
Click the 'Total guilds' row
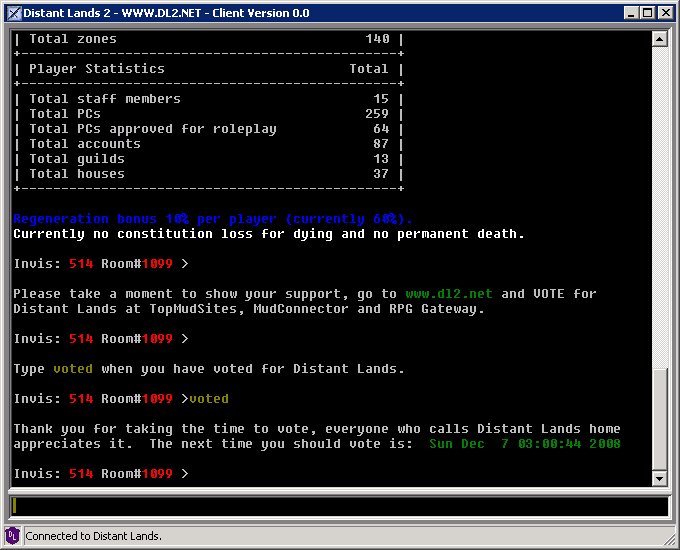tap(209, 159)
